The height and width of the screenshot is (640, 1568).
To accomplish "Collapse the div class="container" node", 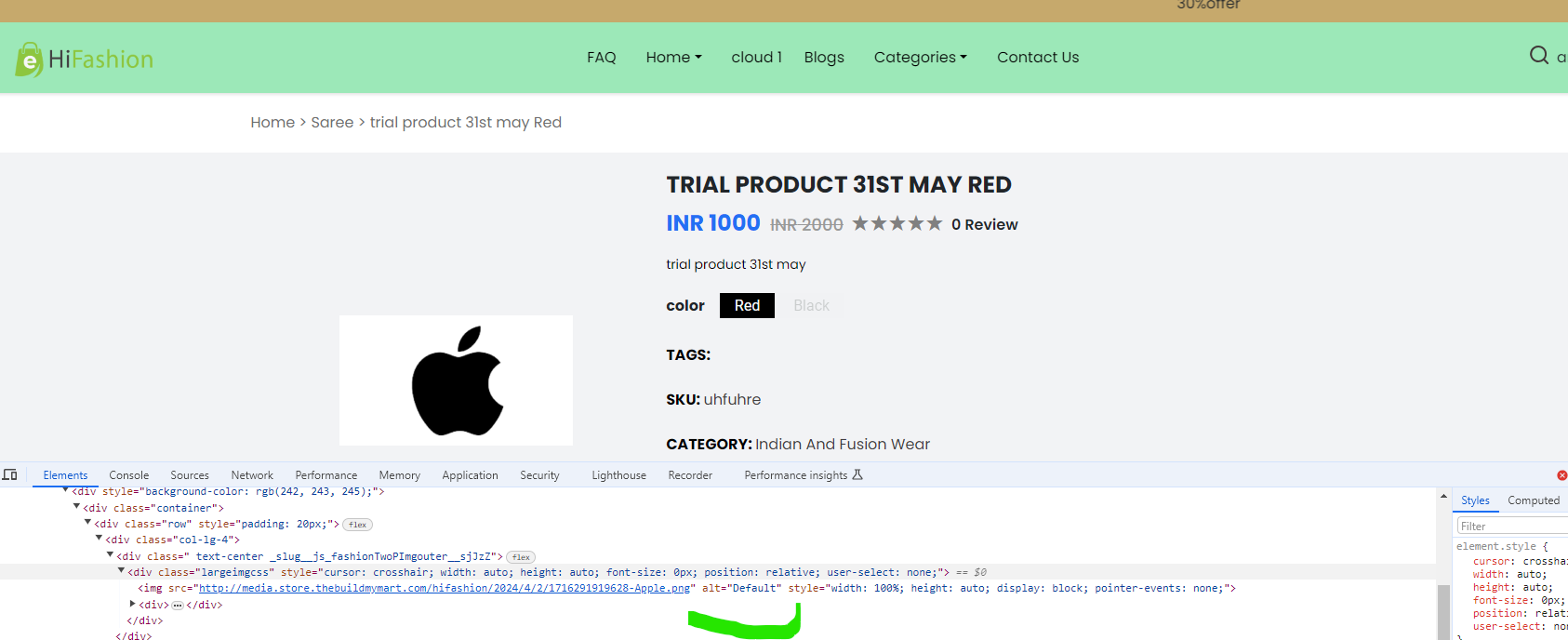I will [x=77, y=507].
